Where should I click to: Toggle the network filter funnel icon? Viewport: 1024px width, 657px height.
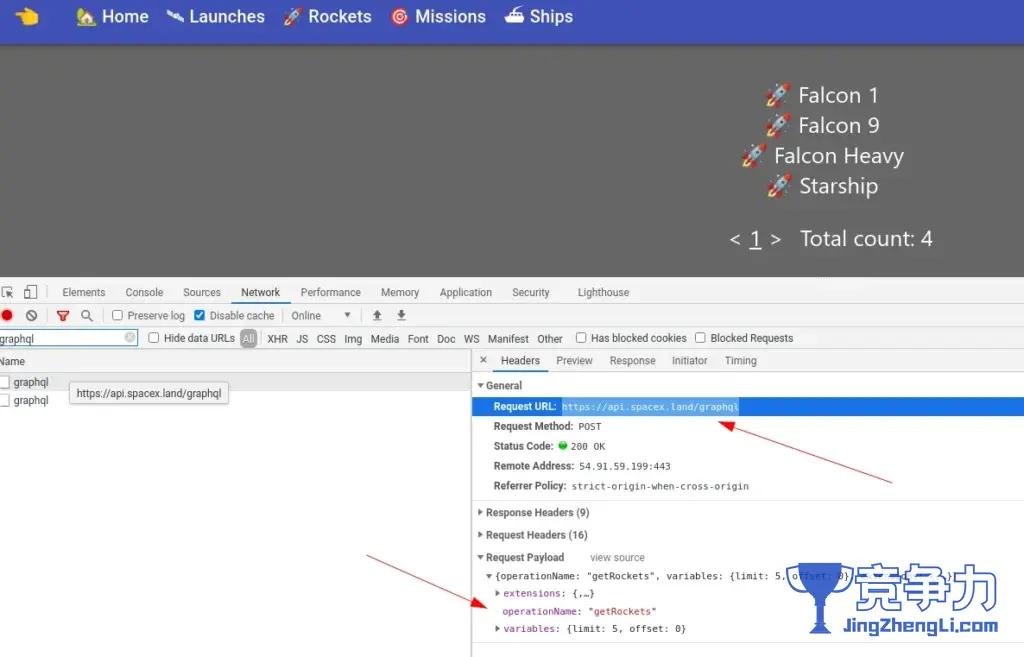click(63, 316)
